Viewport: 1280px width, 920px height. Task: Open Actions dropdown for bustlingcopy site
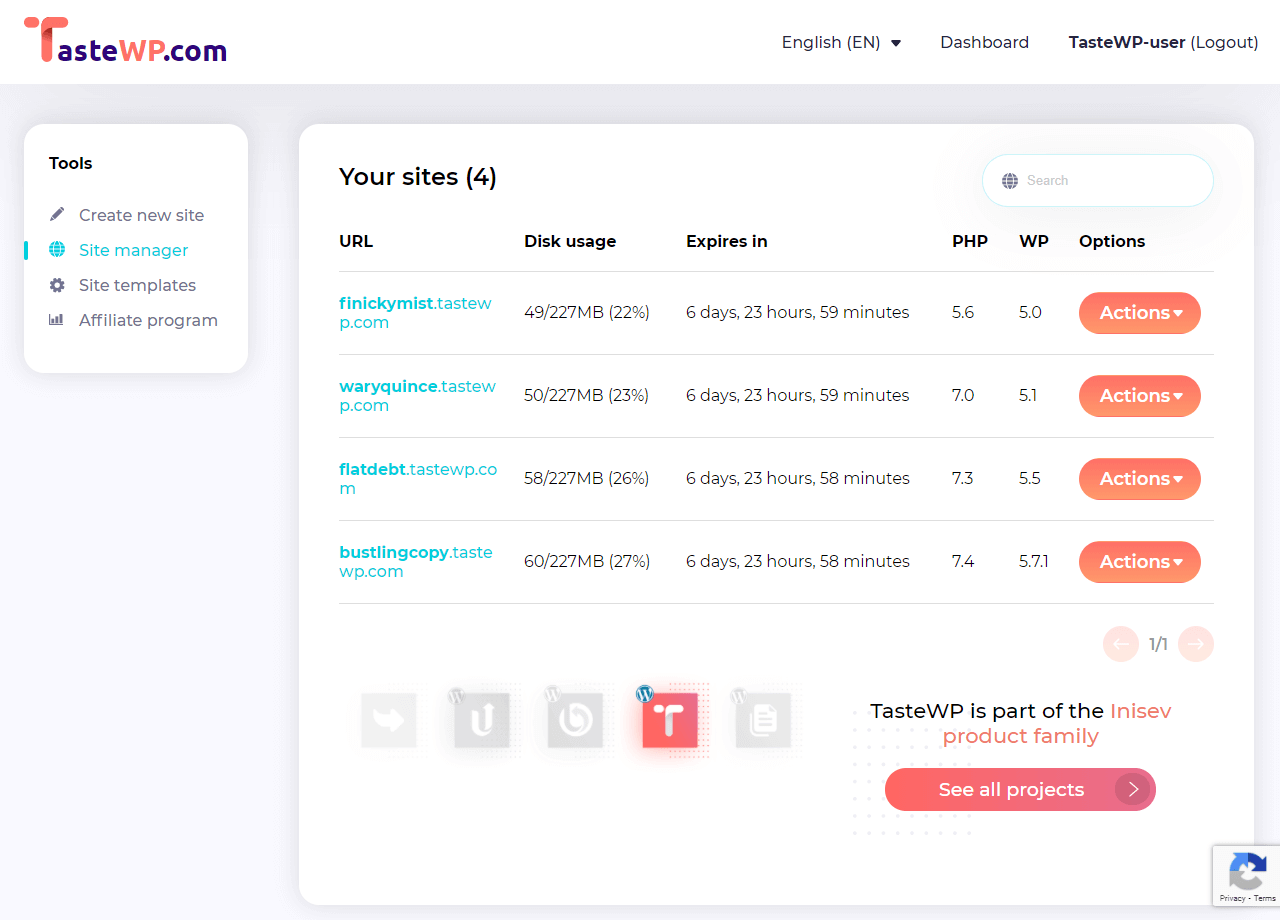[x=1140, y=562]
